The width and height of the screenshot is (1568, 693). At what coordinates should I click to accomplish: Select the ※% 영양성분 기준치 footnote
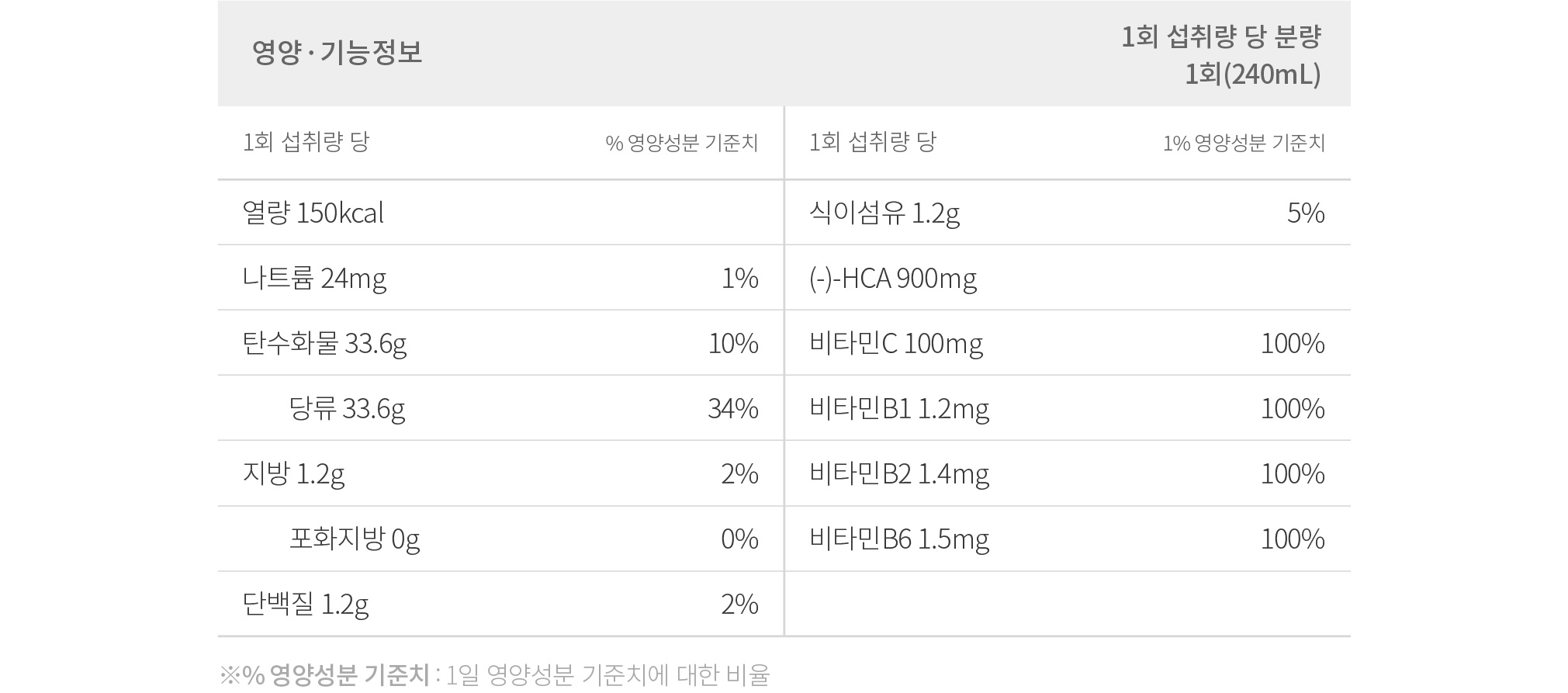[494, 674]
